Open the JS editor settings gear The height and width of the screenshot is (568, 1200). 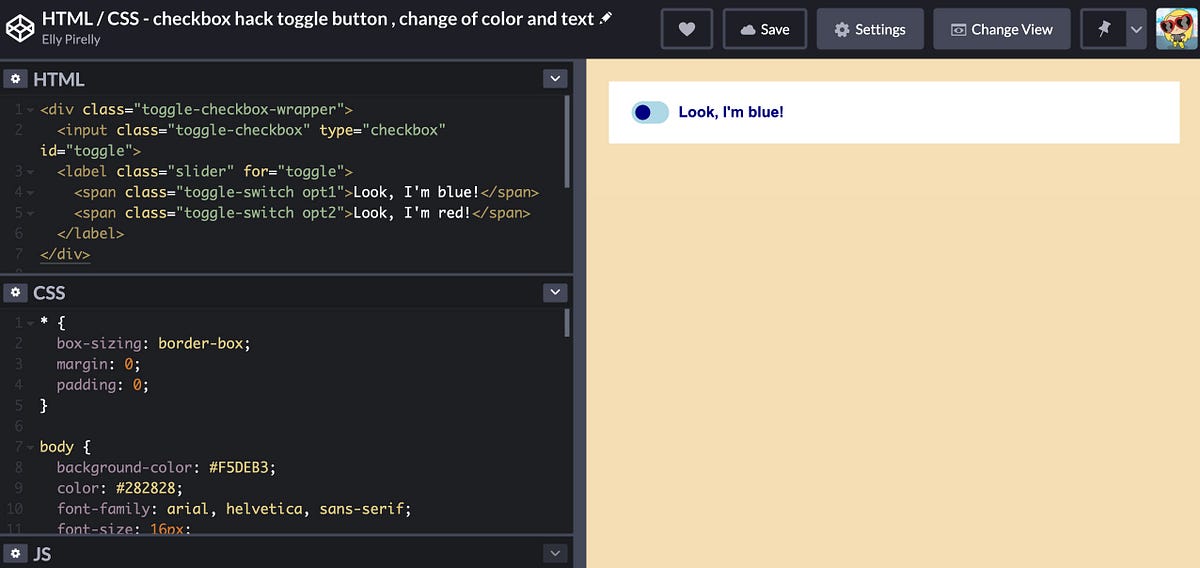click(x=15, y=553)
